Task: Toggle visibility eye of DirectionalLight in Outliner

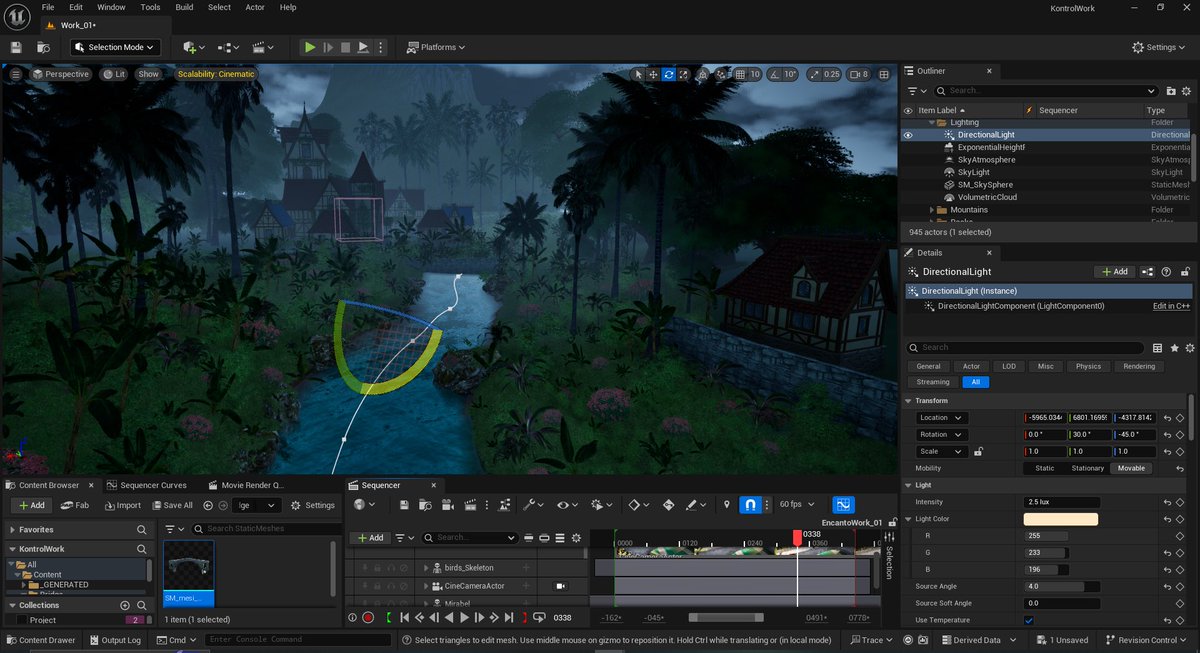Action: click(x=908, y=134)
